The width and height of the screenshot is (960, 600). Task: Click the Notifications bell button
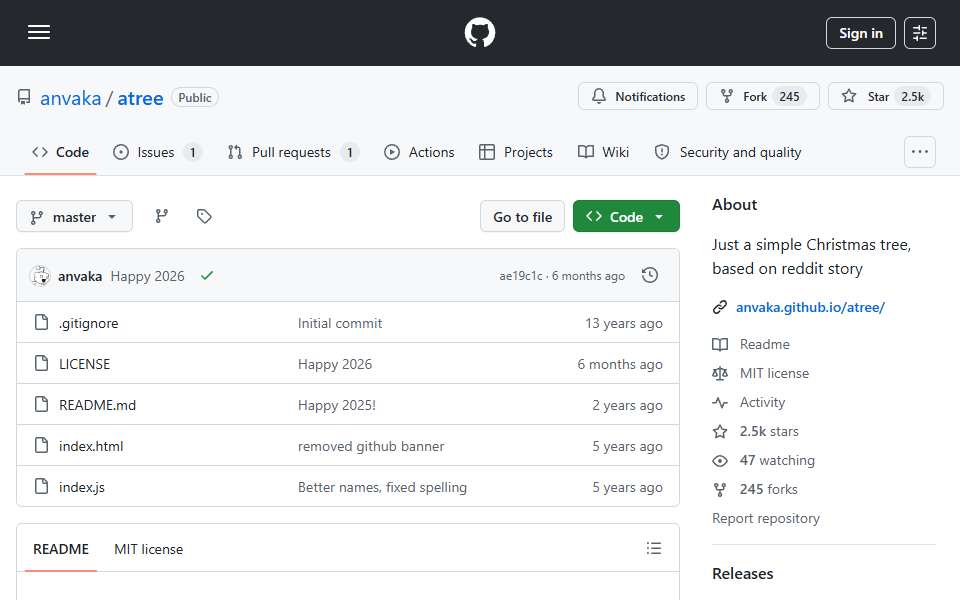click(x=637, y=96)
